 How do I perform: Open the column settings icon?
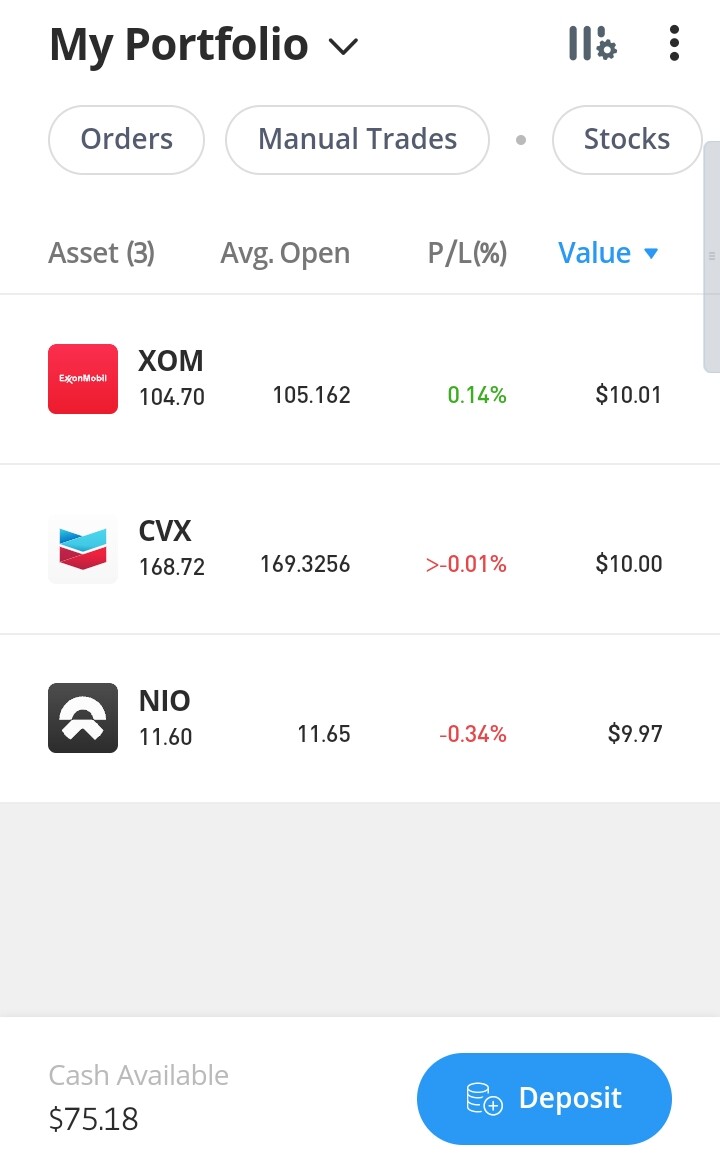point(592,44)
